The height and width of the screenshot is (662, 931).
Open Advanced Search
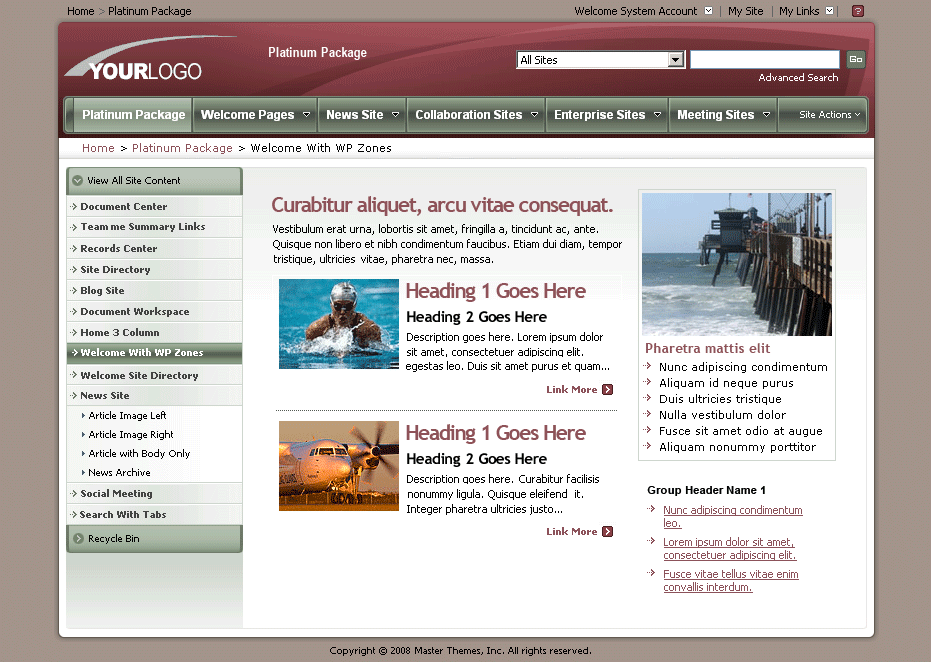[797, 77]
